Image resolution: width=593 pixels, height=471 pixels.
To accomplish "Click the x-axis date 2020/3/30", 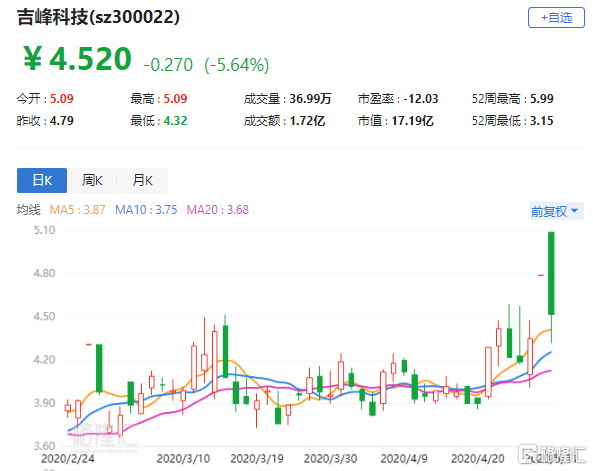I will click(x=331, y=459).
